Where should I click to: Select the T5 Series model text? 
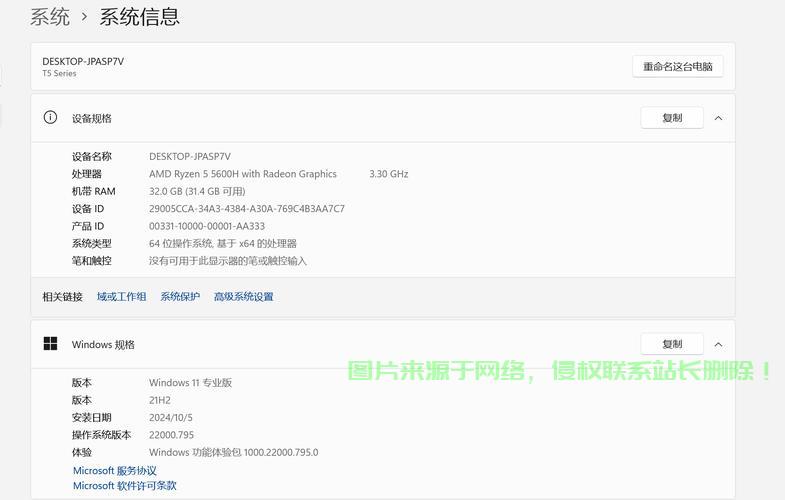coord(59,74)
